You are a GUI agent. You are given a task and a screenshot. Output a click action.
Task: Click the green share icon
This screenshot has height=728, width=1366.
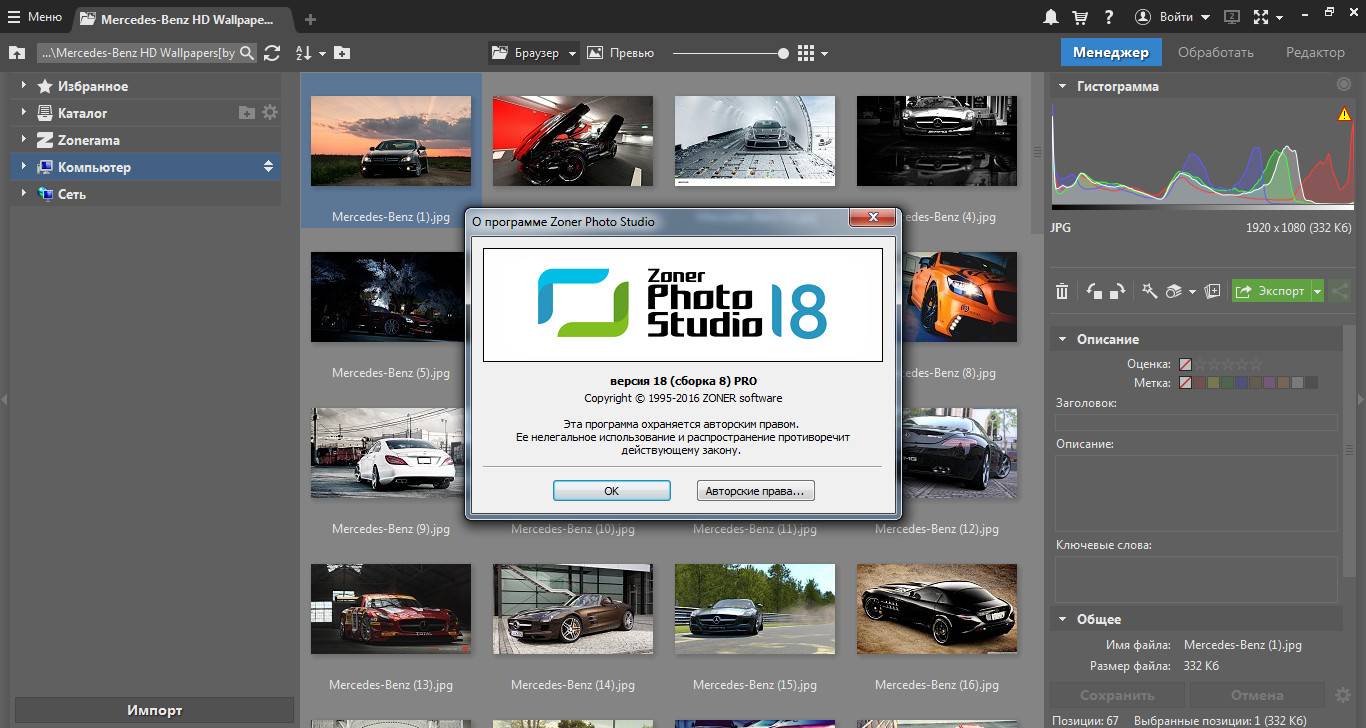(x=1339, y=291)
